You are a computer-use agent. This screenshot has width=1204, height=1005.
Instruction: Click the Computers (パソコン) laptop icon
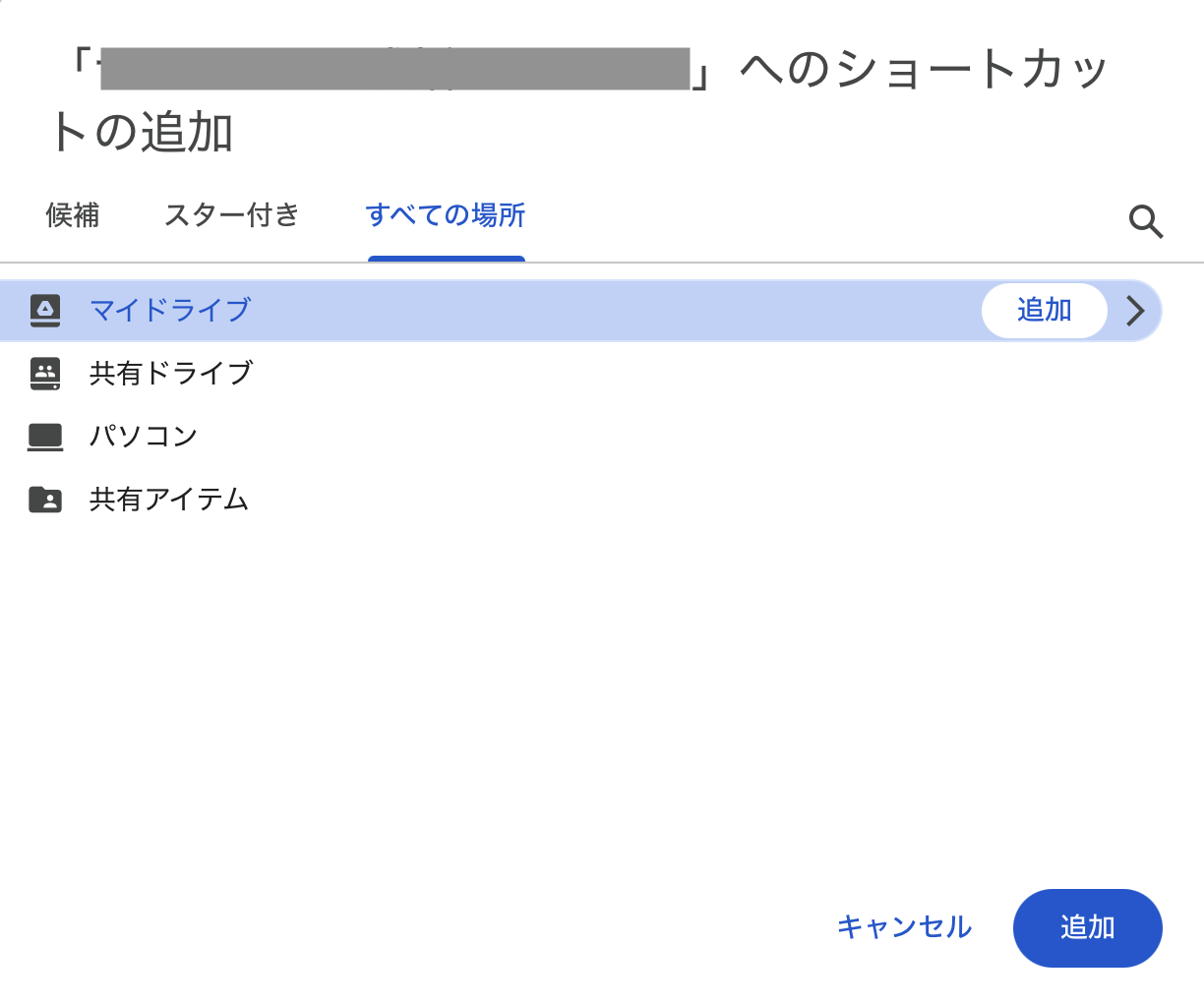45,436
